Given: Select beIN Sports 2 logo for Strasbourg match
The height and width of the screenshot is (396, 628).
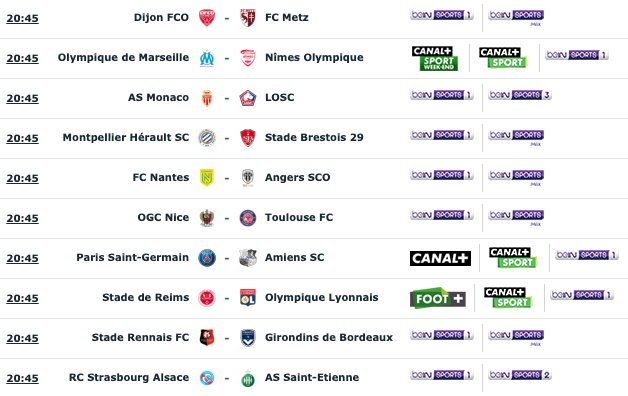Looking at the screenshot, I should pos(520,375).
